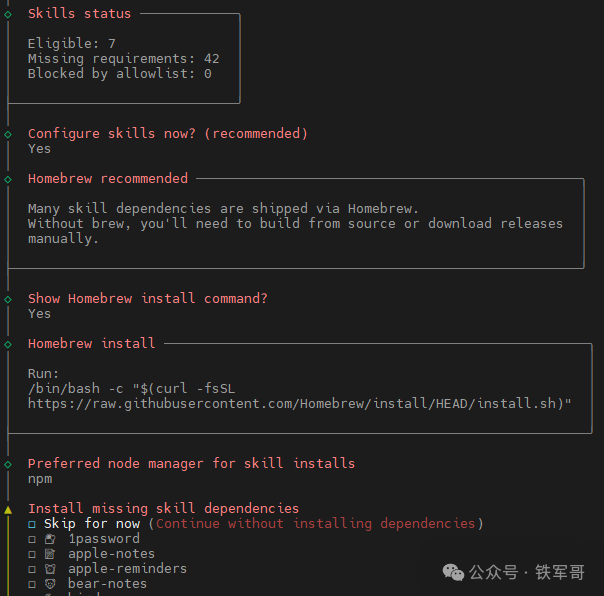Screen dimensions: 604x596
Task: Enable the apple-notes dependency checkbox
Action: [x=32, y=554]
